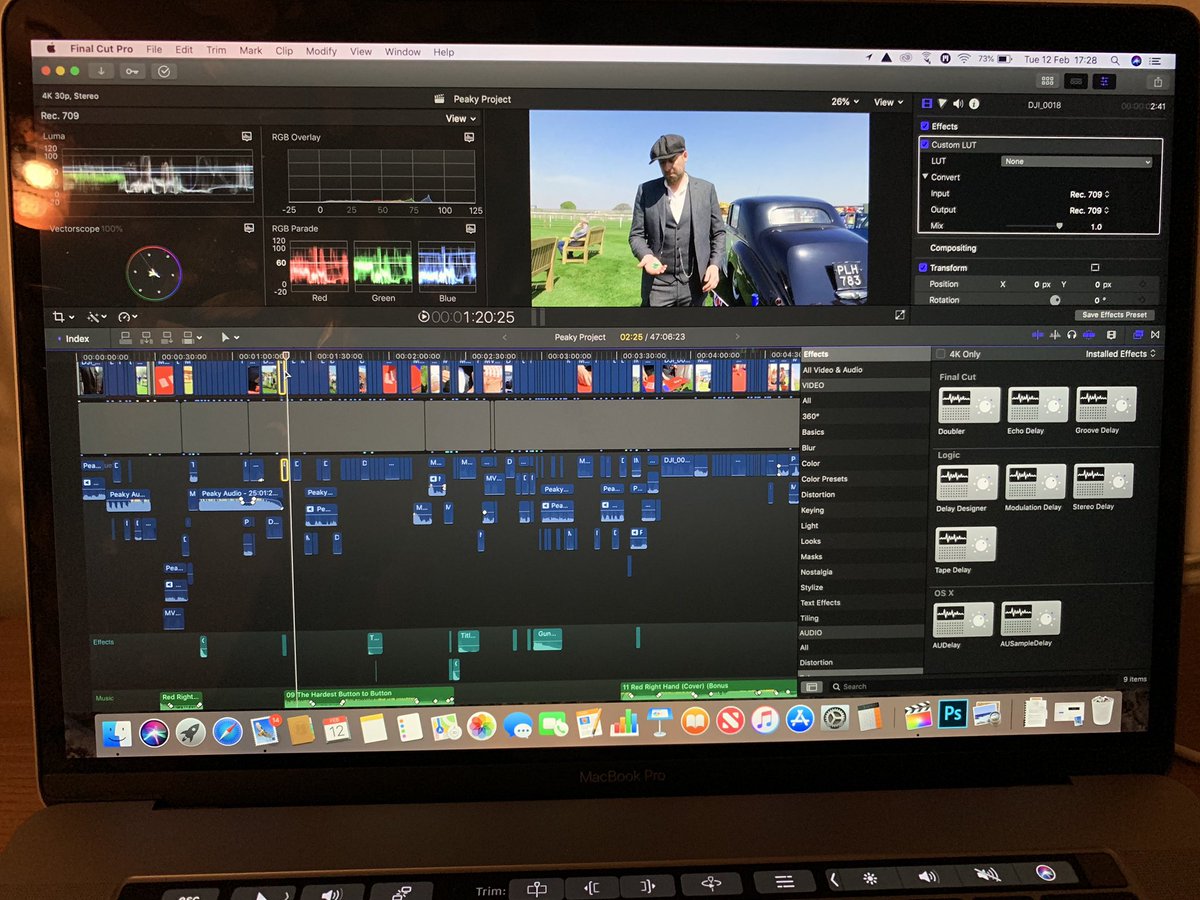Screen dimensions: 1200x900
Task: Adjust the Rotation dial control
Action: click(x=1054, y=300)
